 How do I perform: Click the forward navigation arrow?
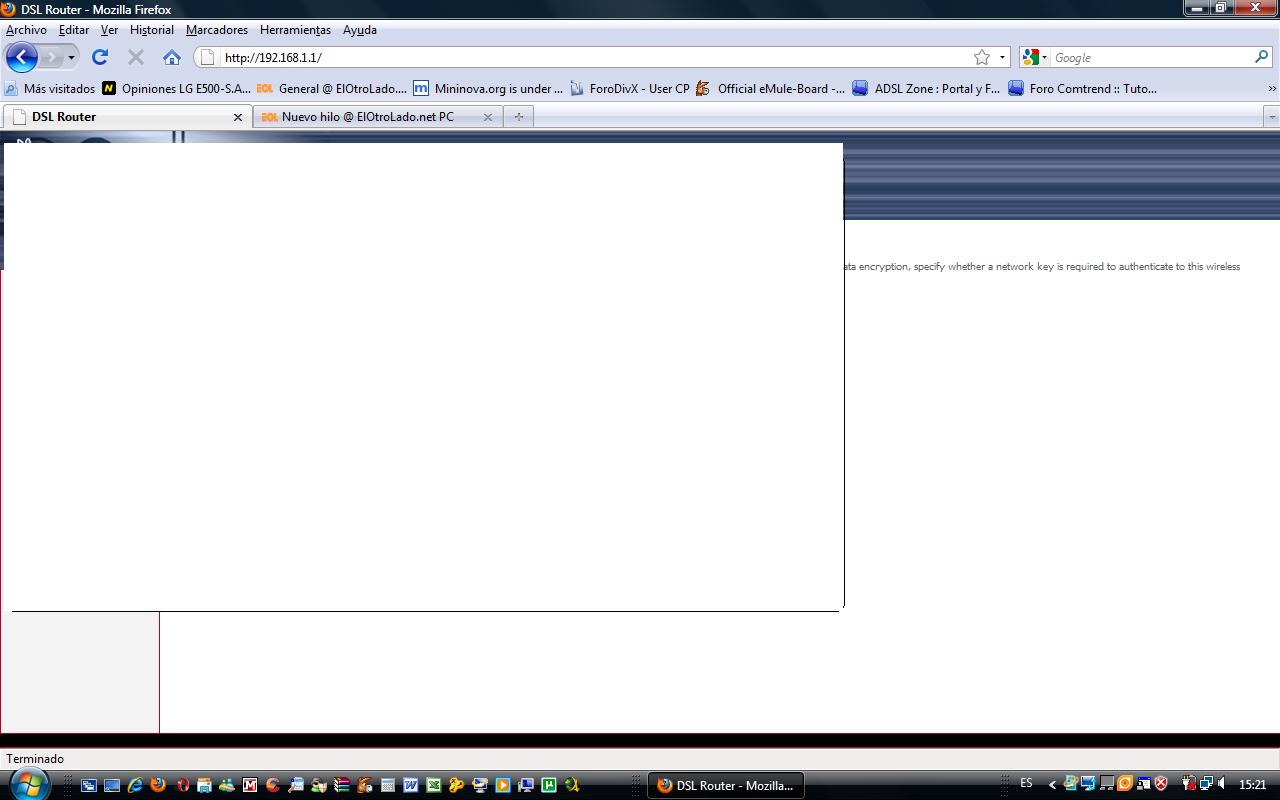[x=51, y=57]
